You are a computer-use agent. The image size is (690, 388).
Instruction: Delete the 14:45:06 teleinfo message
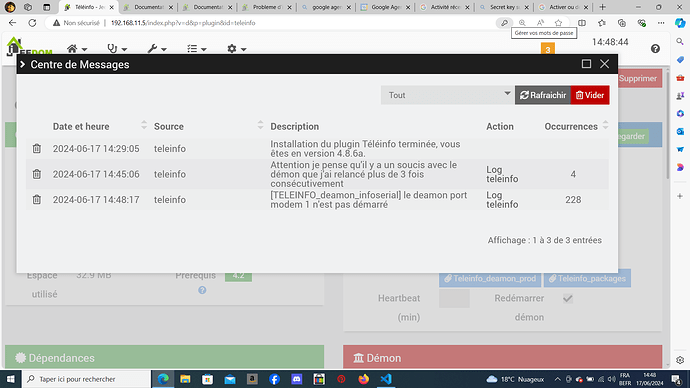[37, 174]
